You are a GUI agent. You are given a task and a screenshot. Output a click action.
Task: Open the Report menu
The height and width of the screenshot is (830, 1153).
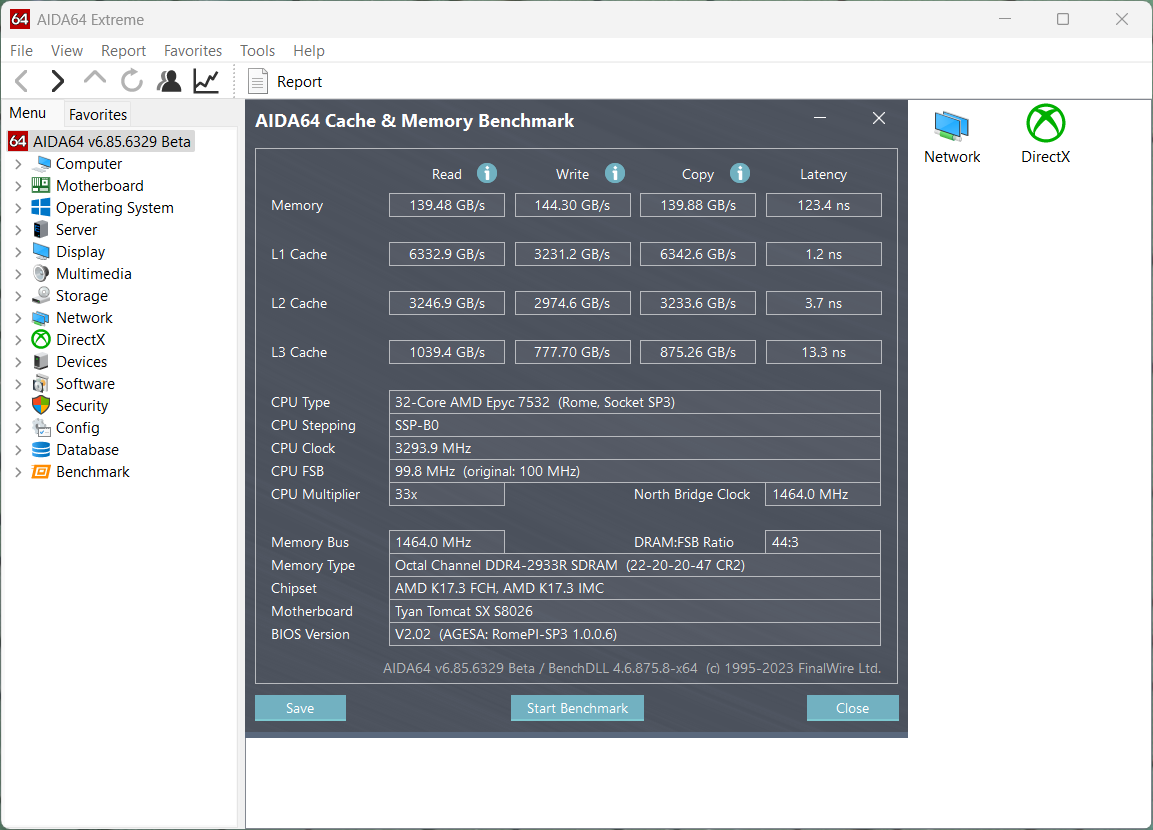tap(123, 51)
